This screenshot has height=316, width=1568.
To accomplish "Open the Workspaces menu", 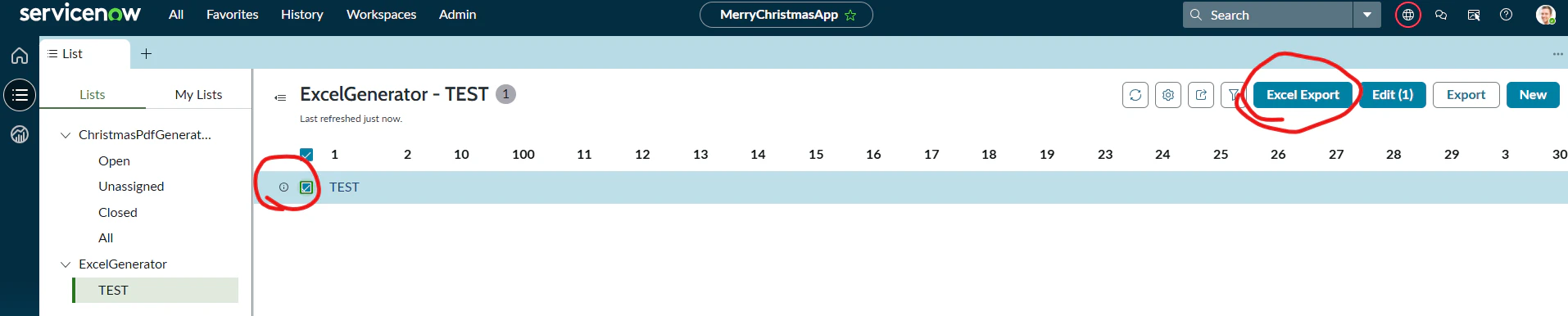I will (x=381, y=15).
